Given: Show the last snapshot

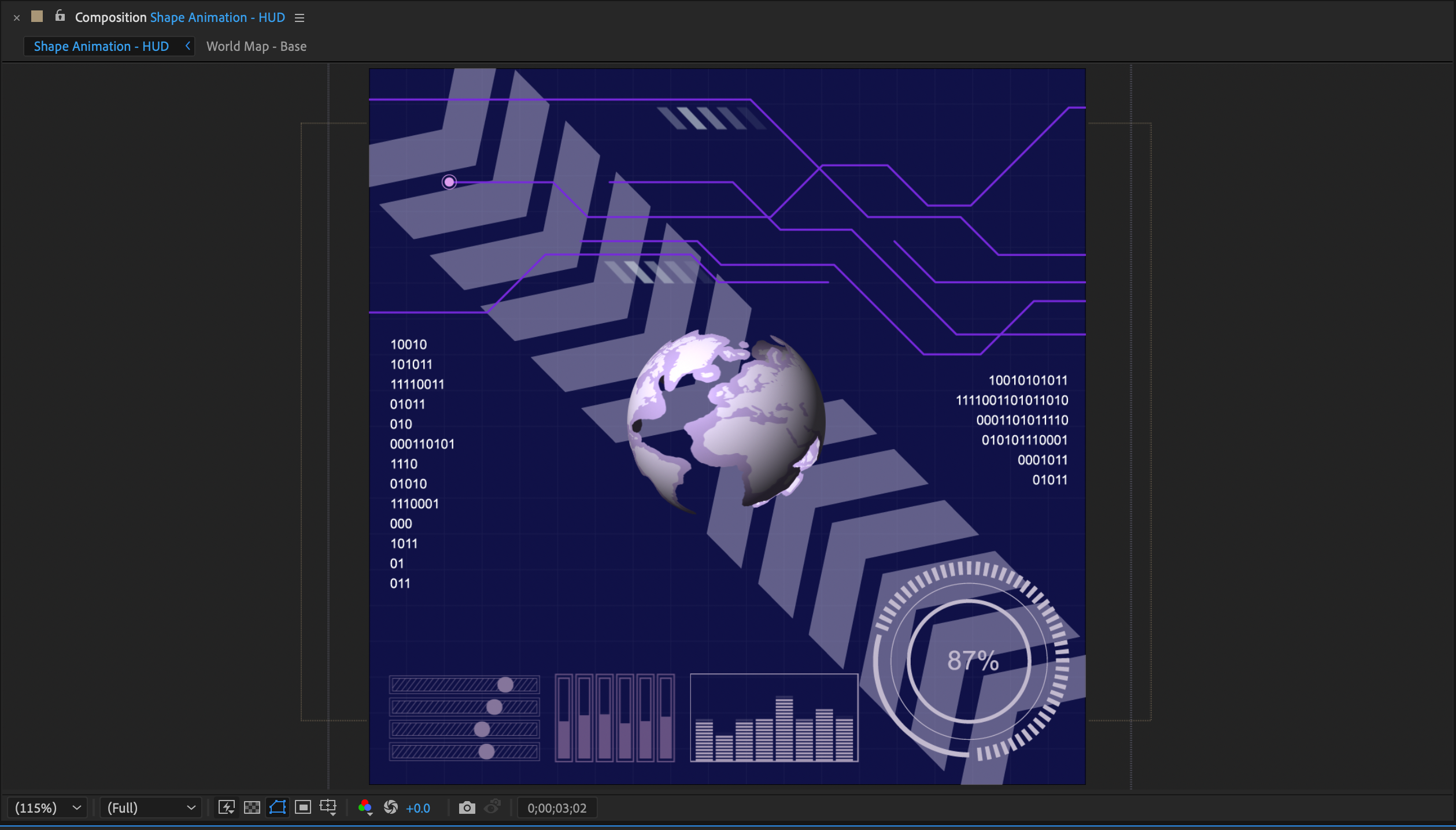Looking at the screenshot, I should [x=493, y=807].
